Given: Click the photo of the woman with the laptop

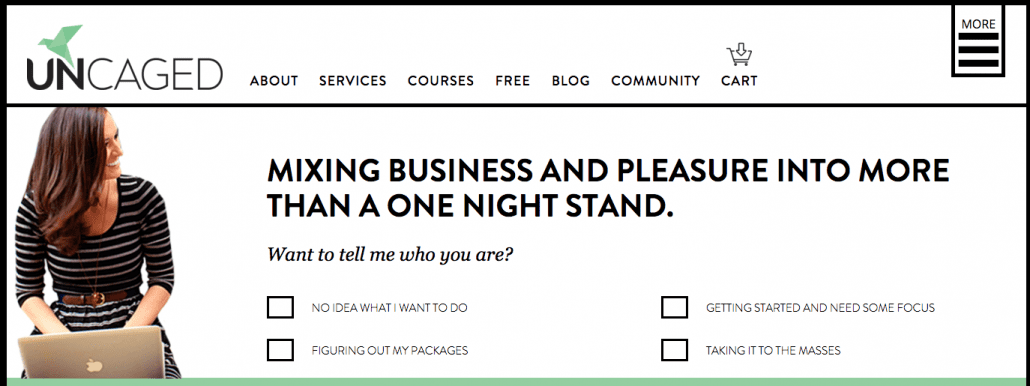Looking at the screenshot, I should (x=97, y=242).
